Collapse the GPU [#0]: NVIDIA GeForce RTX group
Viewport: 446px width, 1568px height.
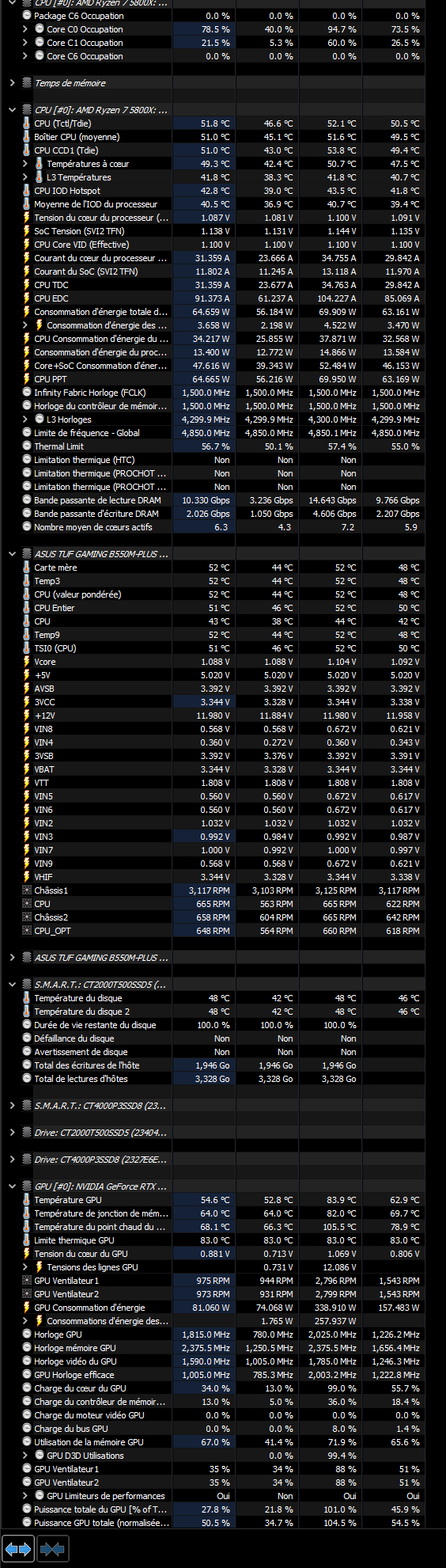click(x=12, y=1186)
